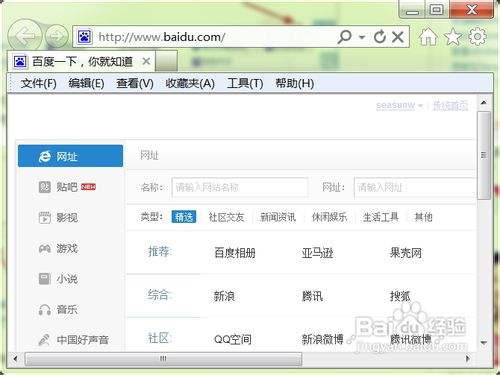The image size is (500, 375).
Task: Click the search magnifier icon in address bar
Action: (344, 37)
